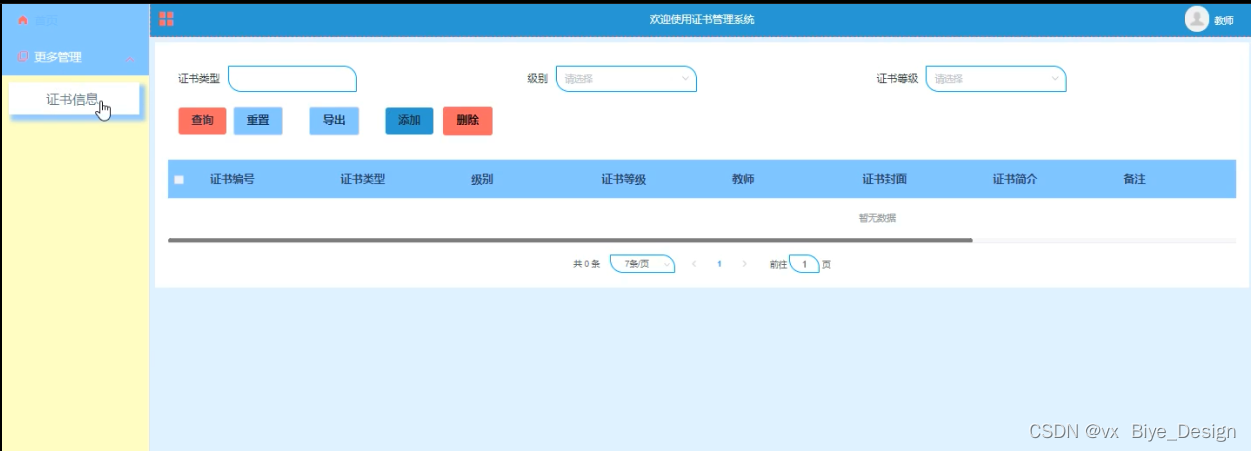Image resolution: width=1251 pixels, height=451 pixels.
Task: Collapse the 更多管理 menu chevron
Action: tap(130, 58)
